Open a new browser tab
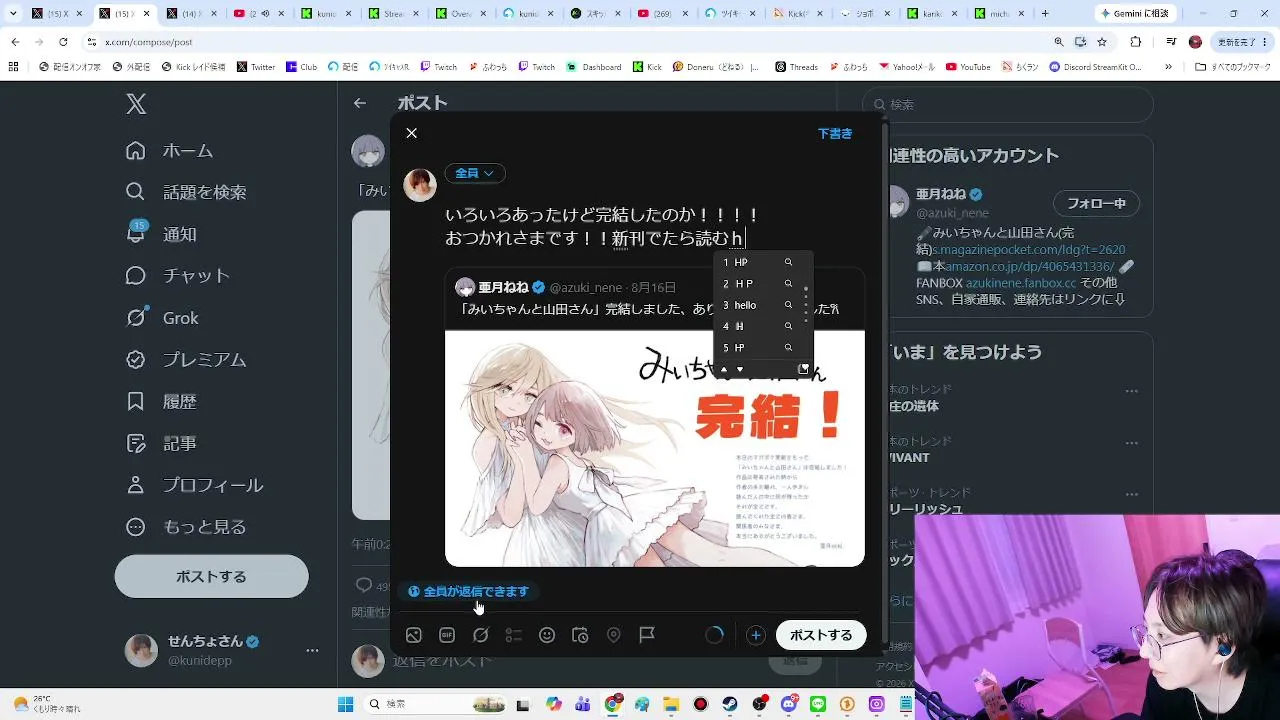The width and height of the screenshot is (1280, 720). 1045,14
